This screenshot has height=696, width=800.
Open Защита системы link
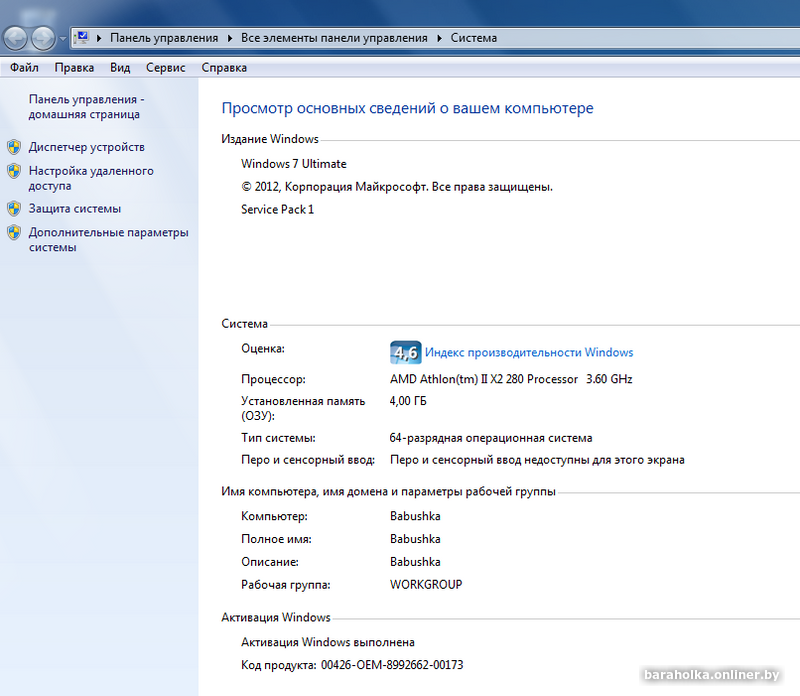point(74,209)
